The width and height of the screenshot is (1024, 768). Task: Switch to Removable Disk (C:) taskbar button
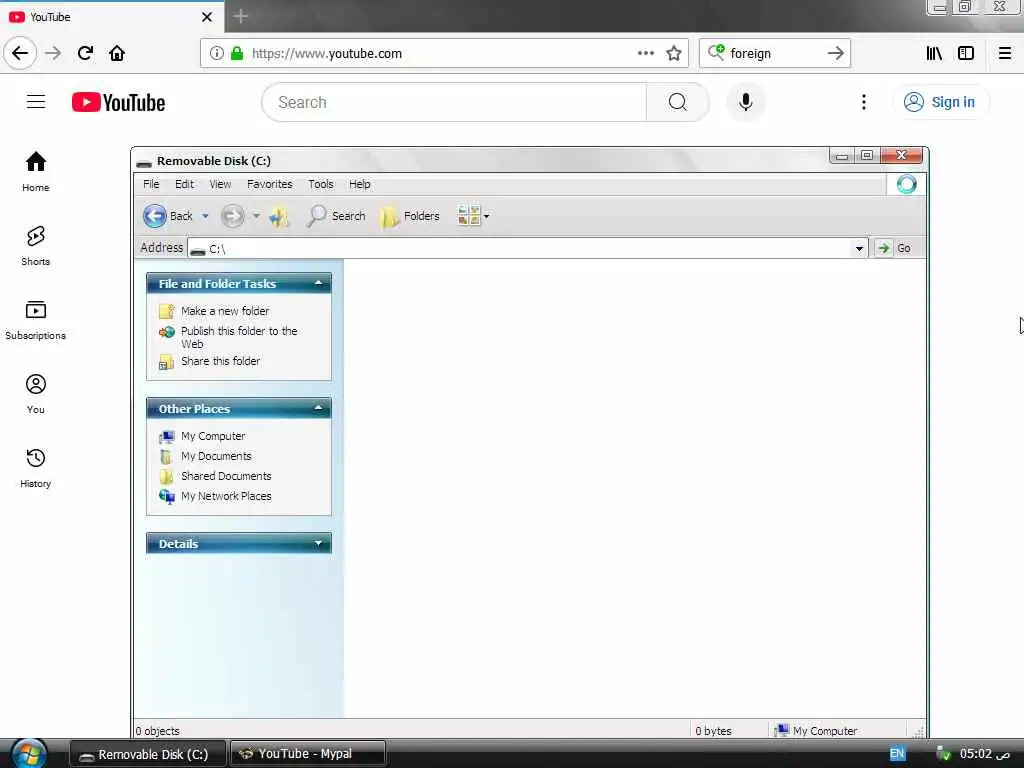[148, 754]
